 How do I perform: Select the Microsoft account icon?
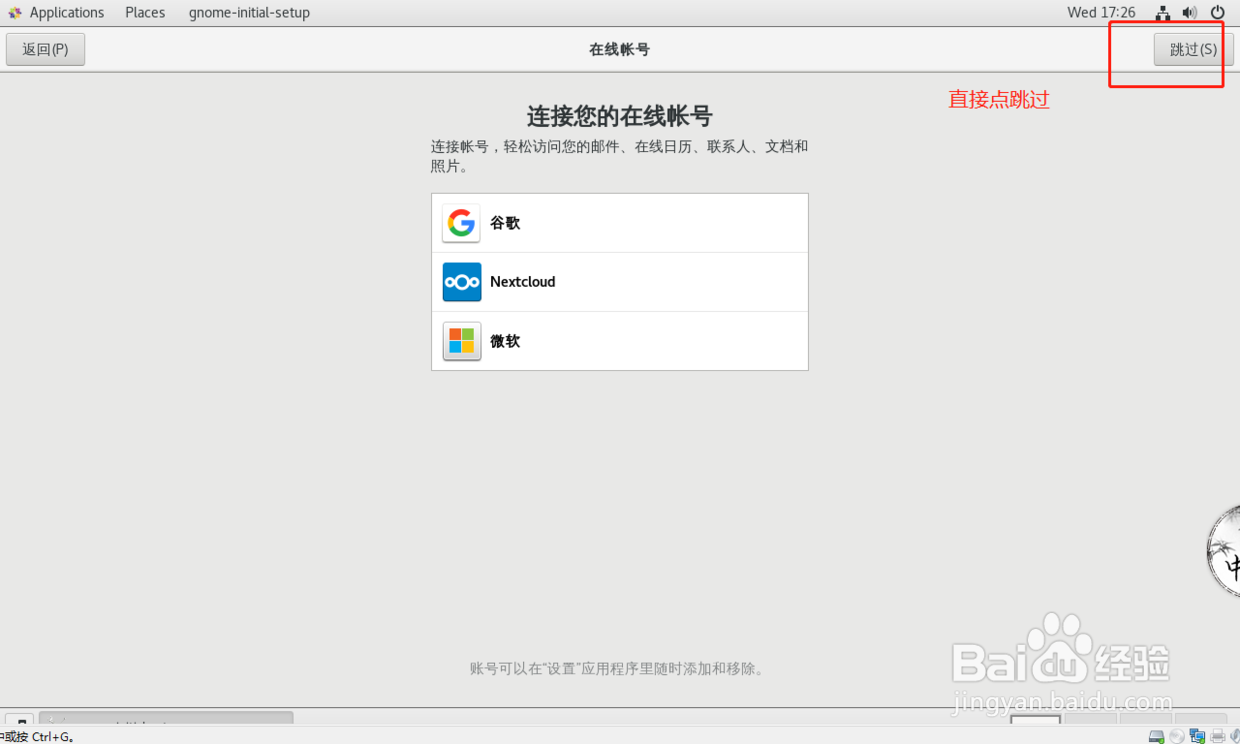tap(461, 341)
